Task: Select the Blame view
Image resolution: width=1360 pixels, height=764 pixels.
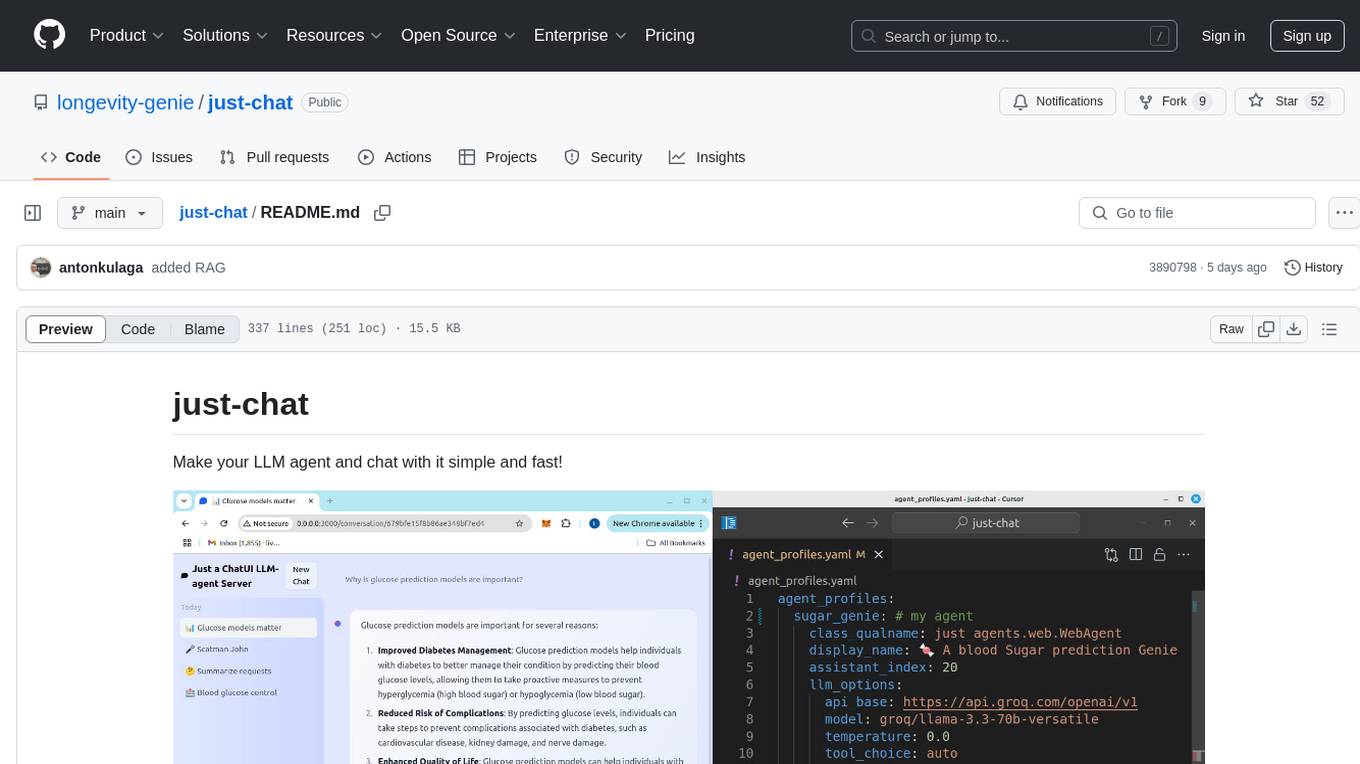Action: click(x=204, y=329)
